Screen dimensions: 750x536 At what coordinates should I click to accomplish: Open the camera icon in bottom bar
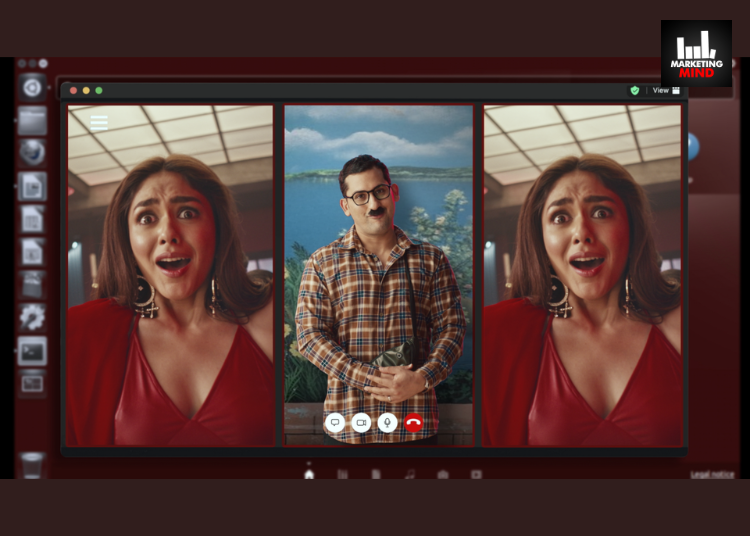[x=442, y=474]
